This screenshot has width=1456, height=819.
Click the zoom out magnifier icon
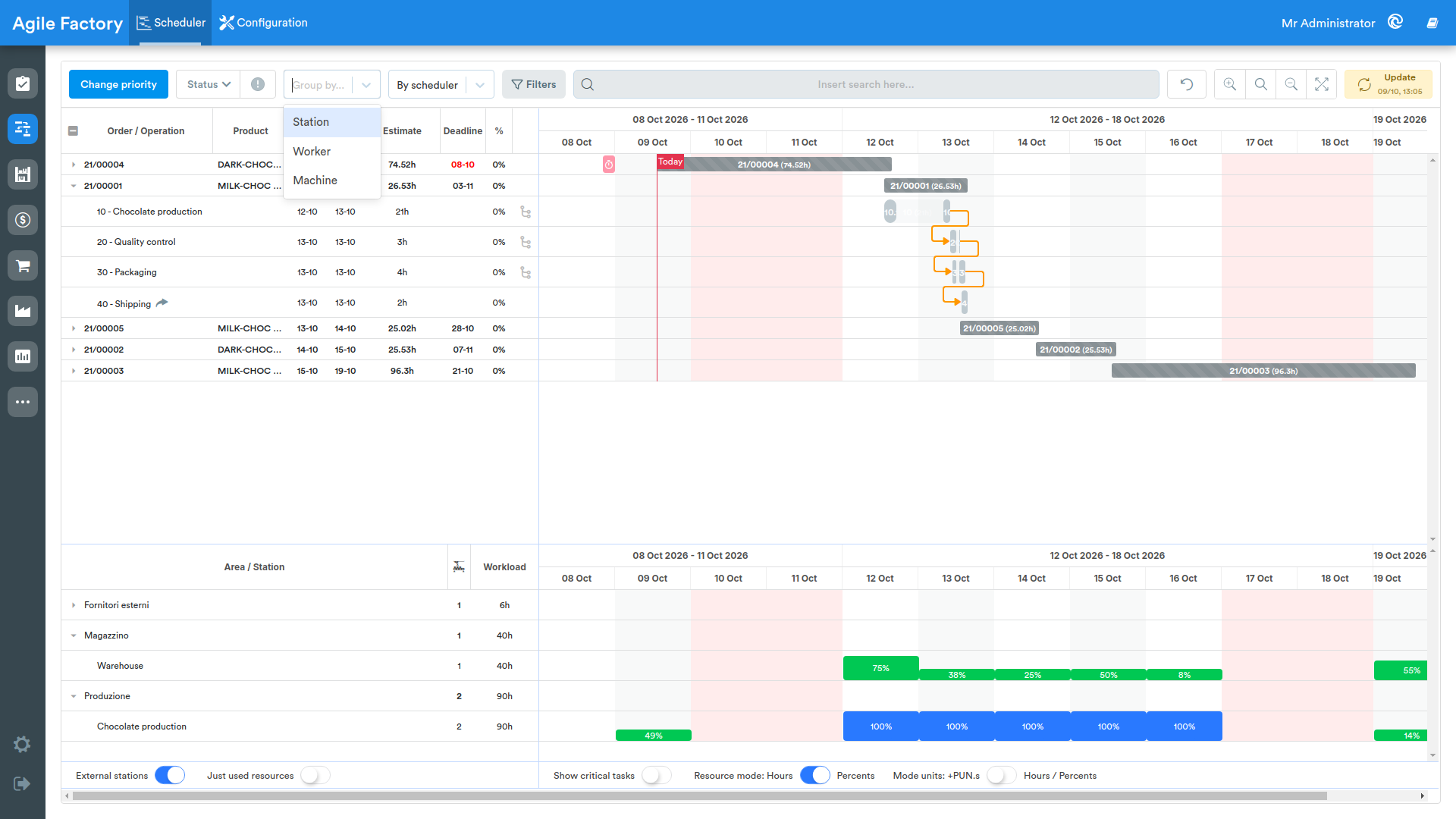[1291, 84]
